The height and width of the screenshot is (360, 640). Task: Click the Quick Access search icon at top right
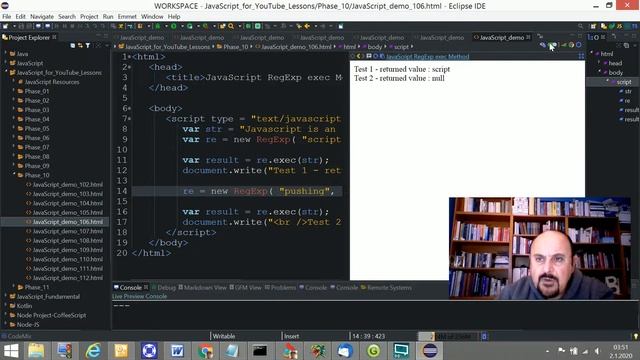click(580, 26)
